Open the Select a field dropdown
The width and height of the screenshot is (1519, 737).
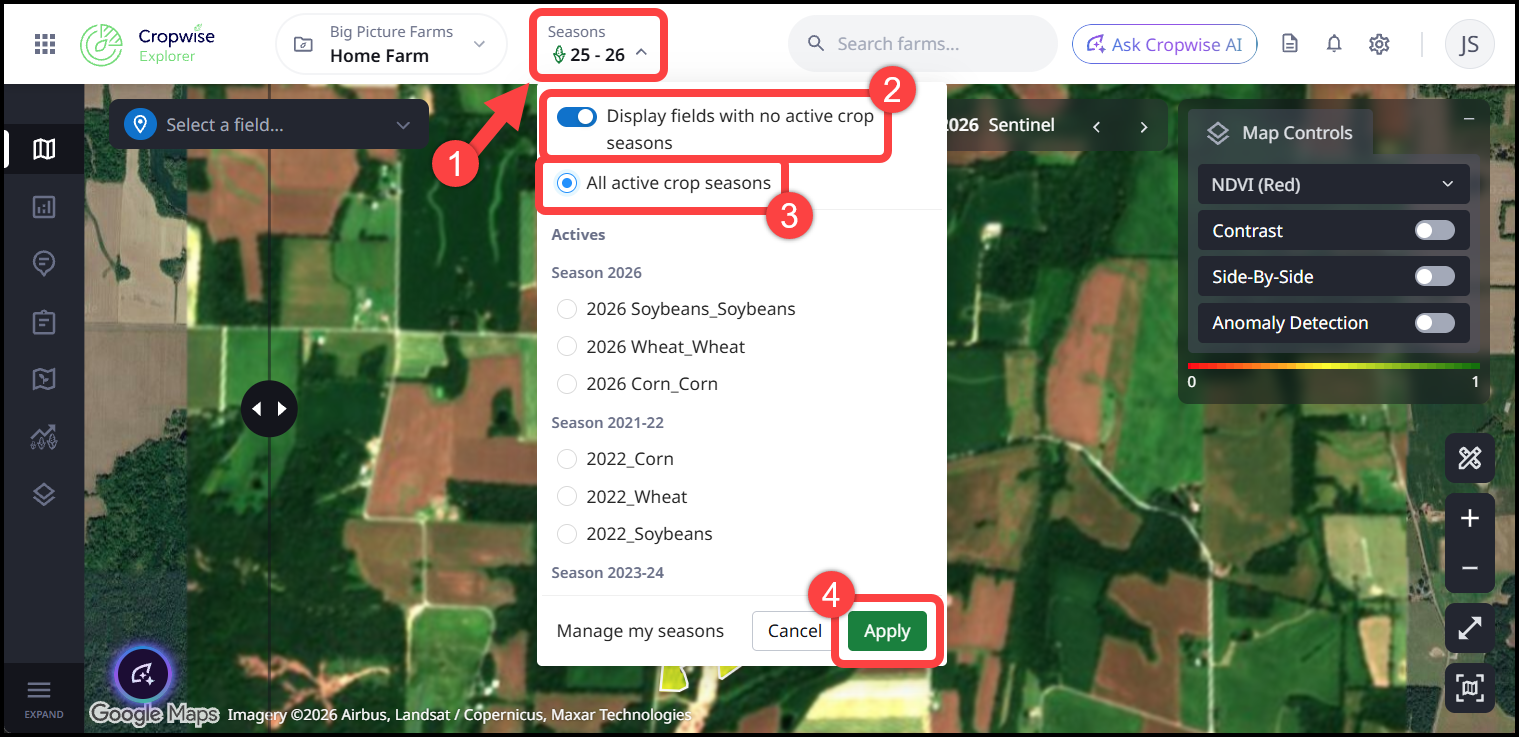click(x=269, y=125)
